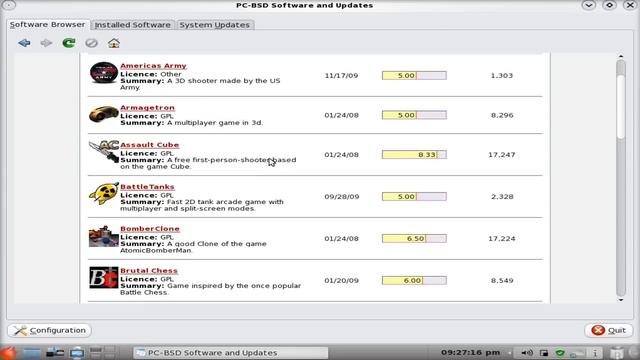The width and height of the screenshot is (640, 360).
Task: Click the taskbar clock 09:27:16 pm
Action: point(470,352)
